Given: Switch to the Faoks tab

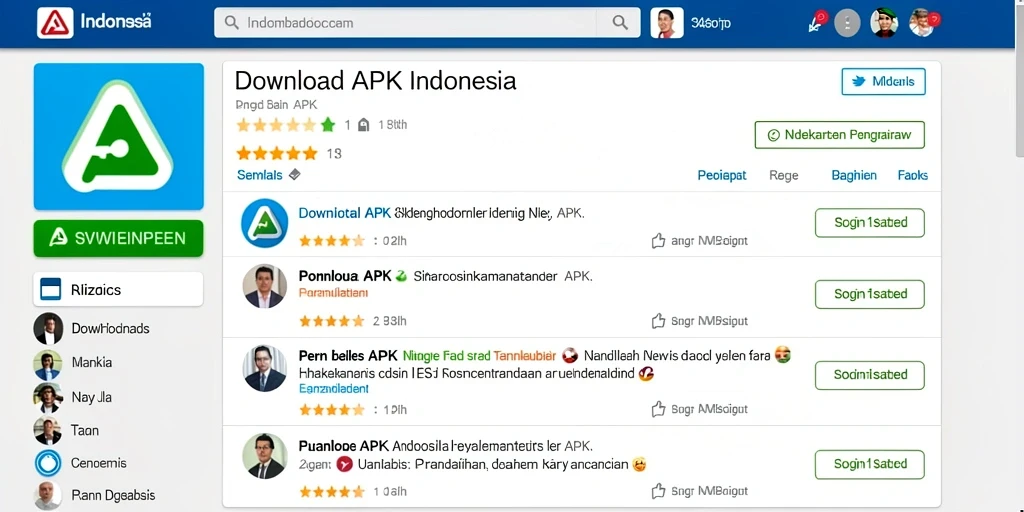Looking at the screenshot, I should 913,175.
